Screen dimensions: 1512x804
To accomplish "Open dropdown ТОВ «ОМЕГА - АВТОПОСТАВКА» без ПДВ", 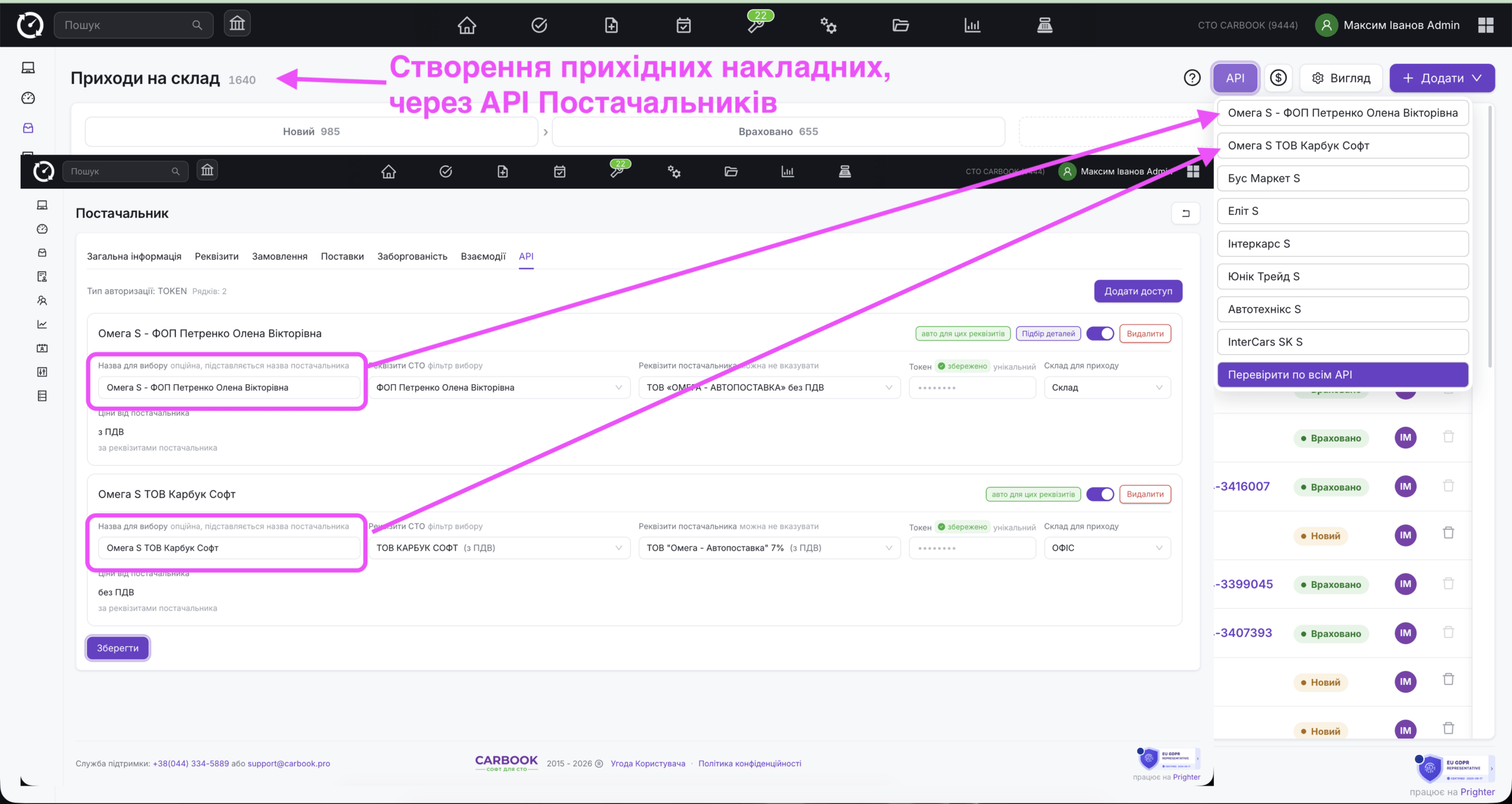I will (769, 387).
